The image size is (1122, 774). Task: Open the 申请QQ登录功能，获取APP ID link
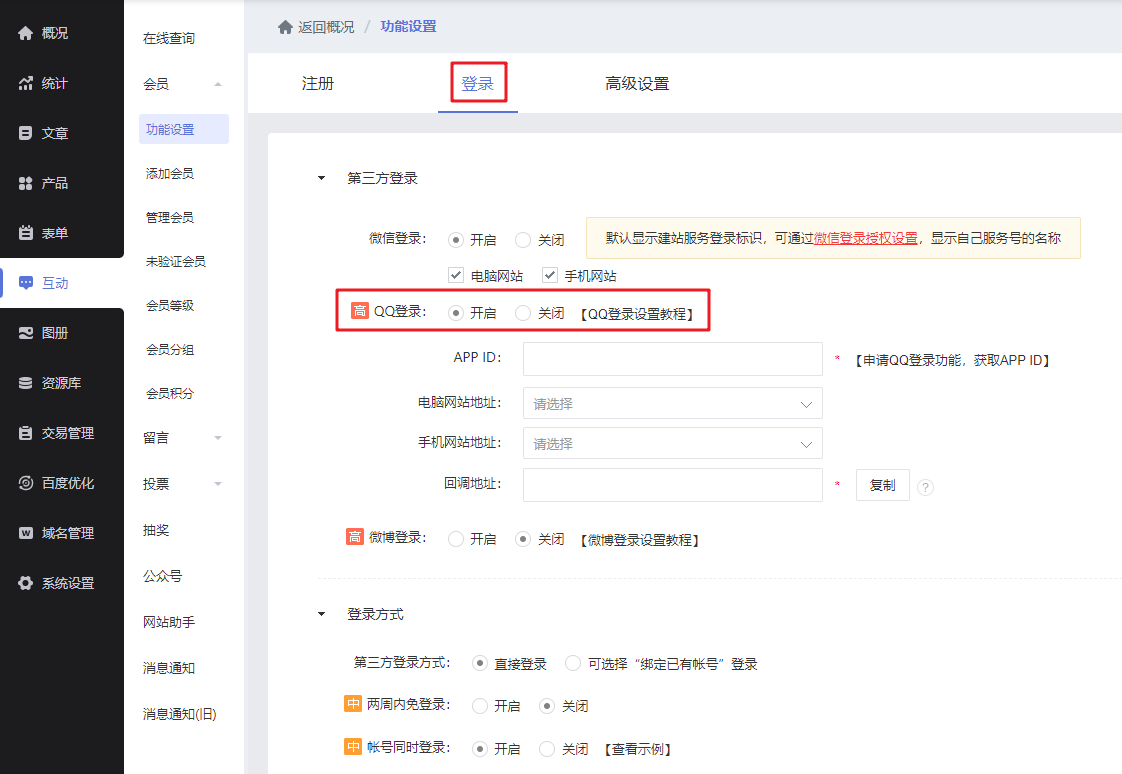pyautogui.click(x=952, y=361)
